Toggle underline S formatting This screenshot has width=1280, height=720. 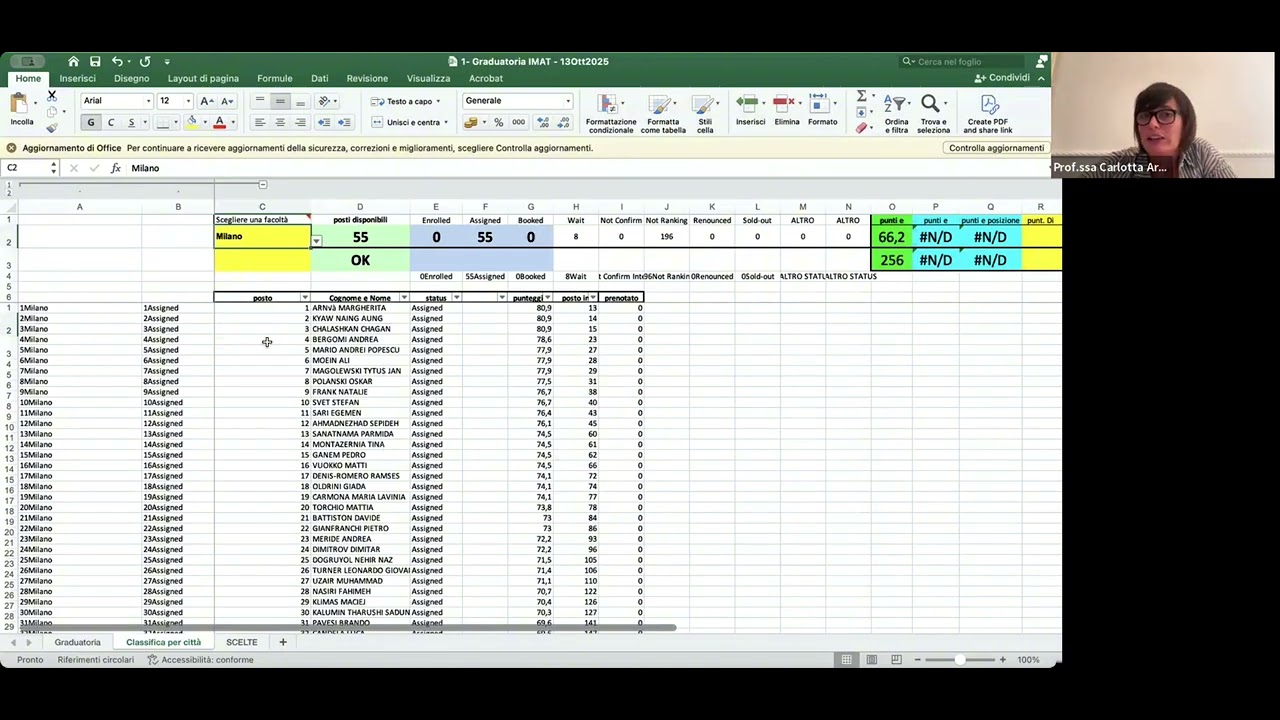pyautogui.click(x=131, y=122)
